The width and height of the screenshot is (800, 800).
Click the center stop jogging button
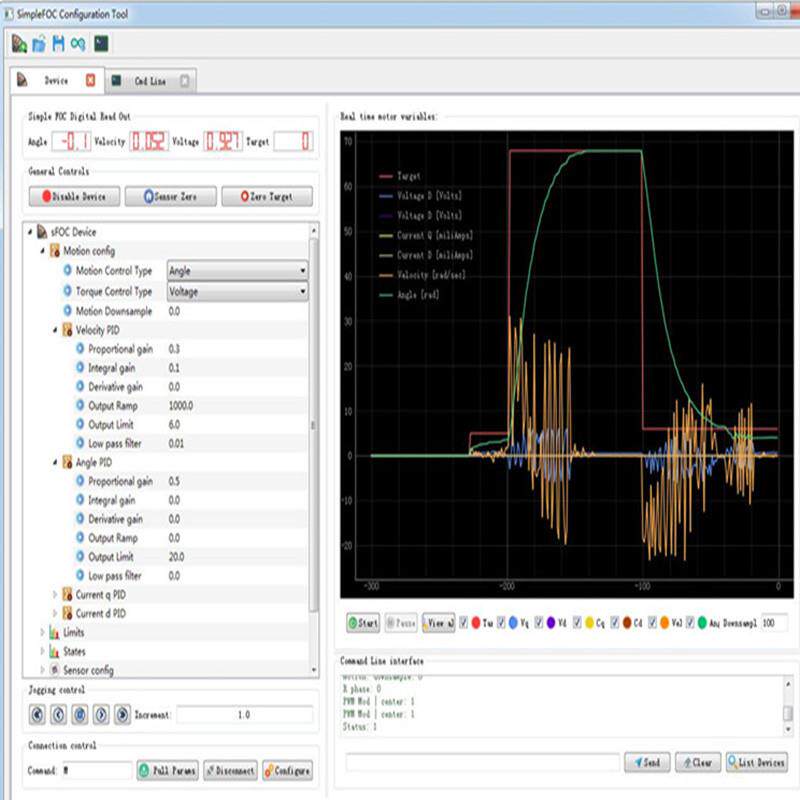pos(79,715)
